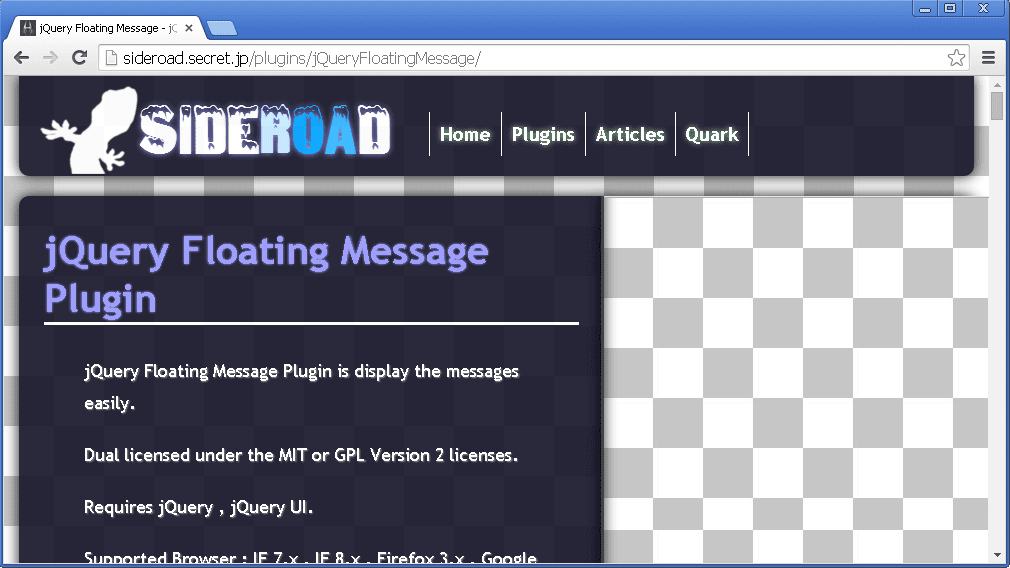
Task: Open the Chrome hamburger menu
Action: (988, 58)
